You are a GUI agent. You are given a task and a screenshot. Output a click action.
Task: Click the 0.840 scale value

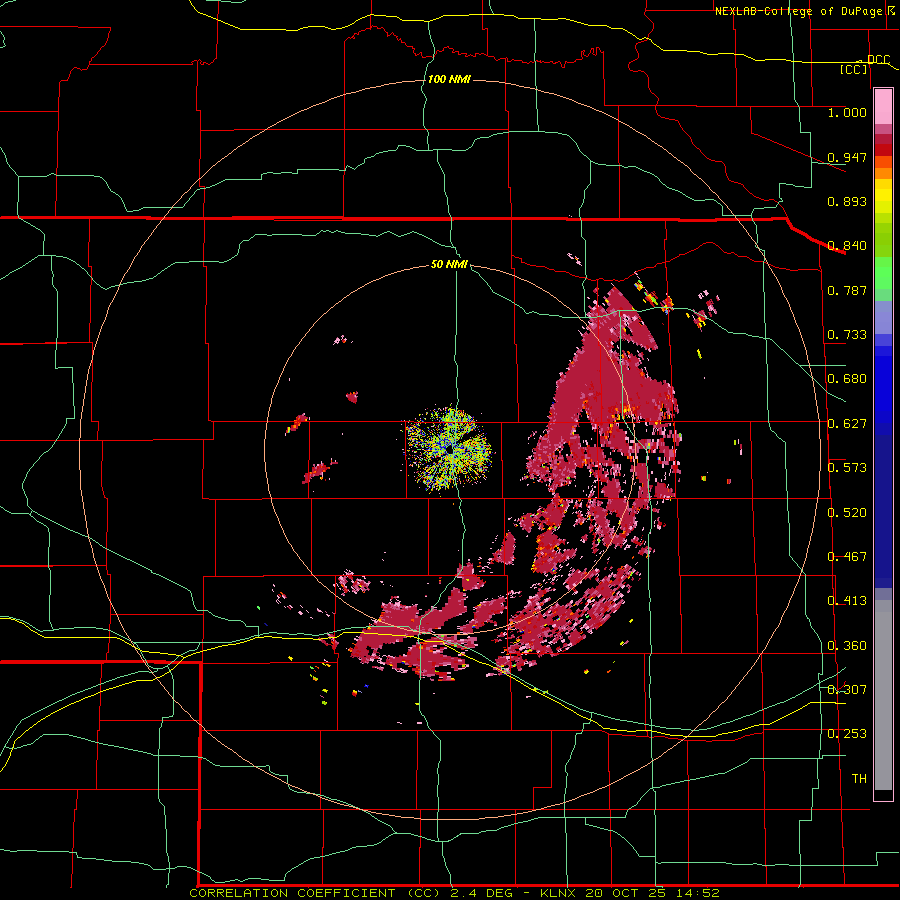coord(847,246)
